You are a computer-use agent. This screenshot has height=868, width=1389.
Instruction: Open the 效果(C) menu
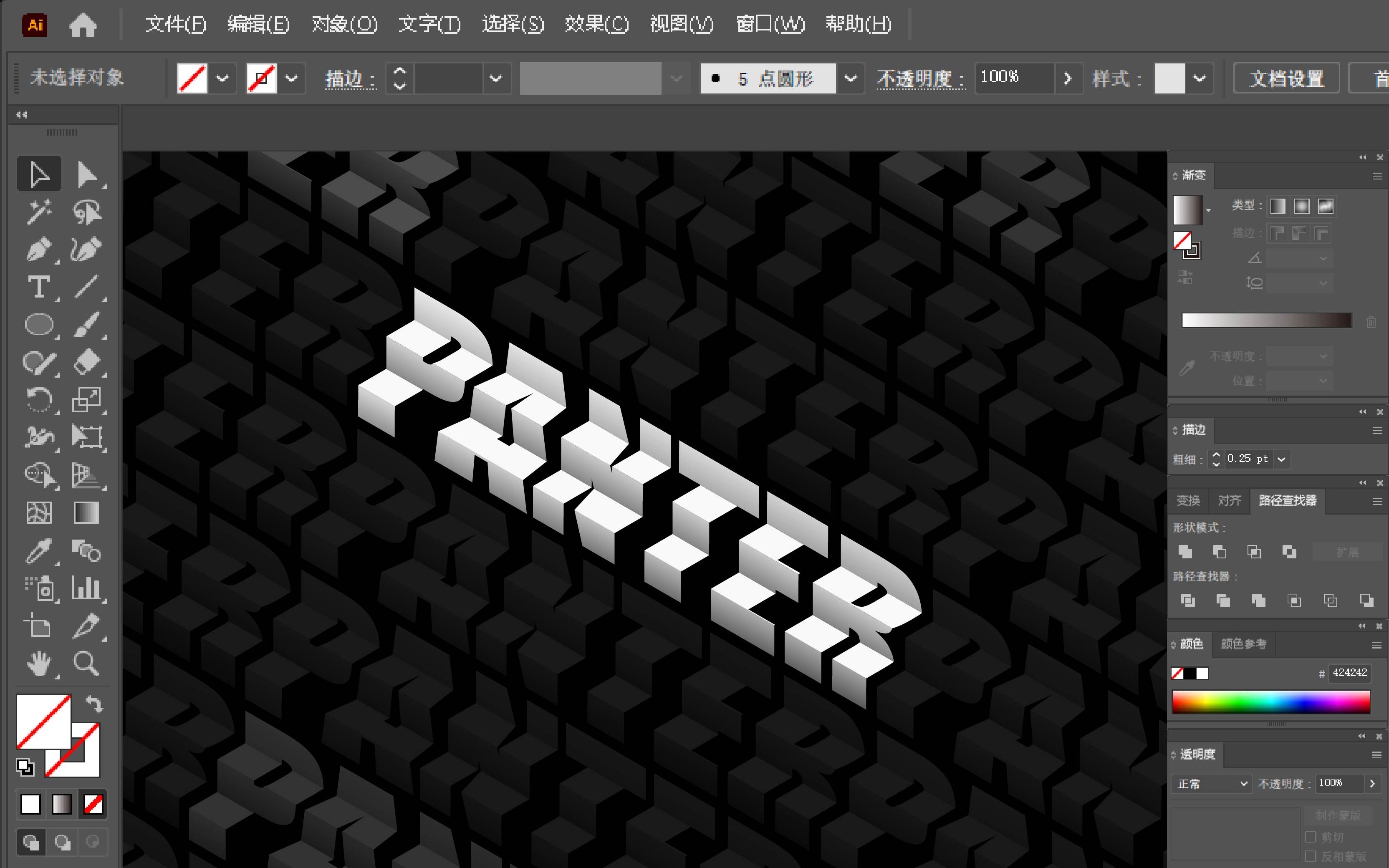point(596,25)
